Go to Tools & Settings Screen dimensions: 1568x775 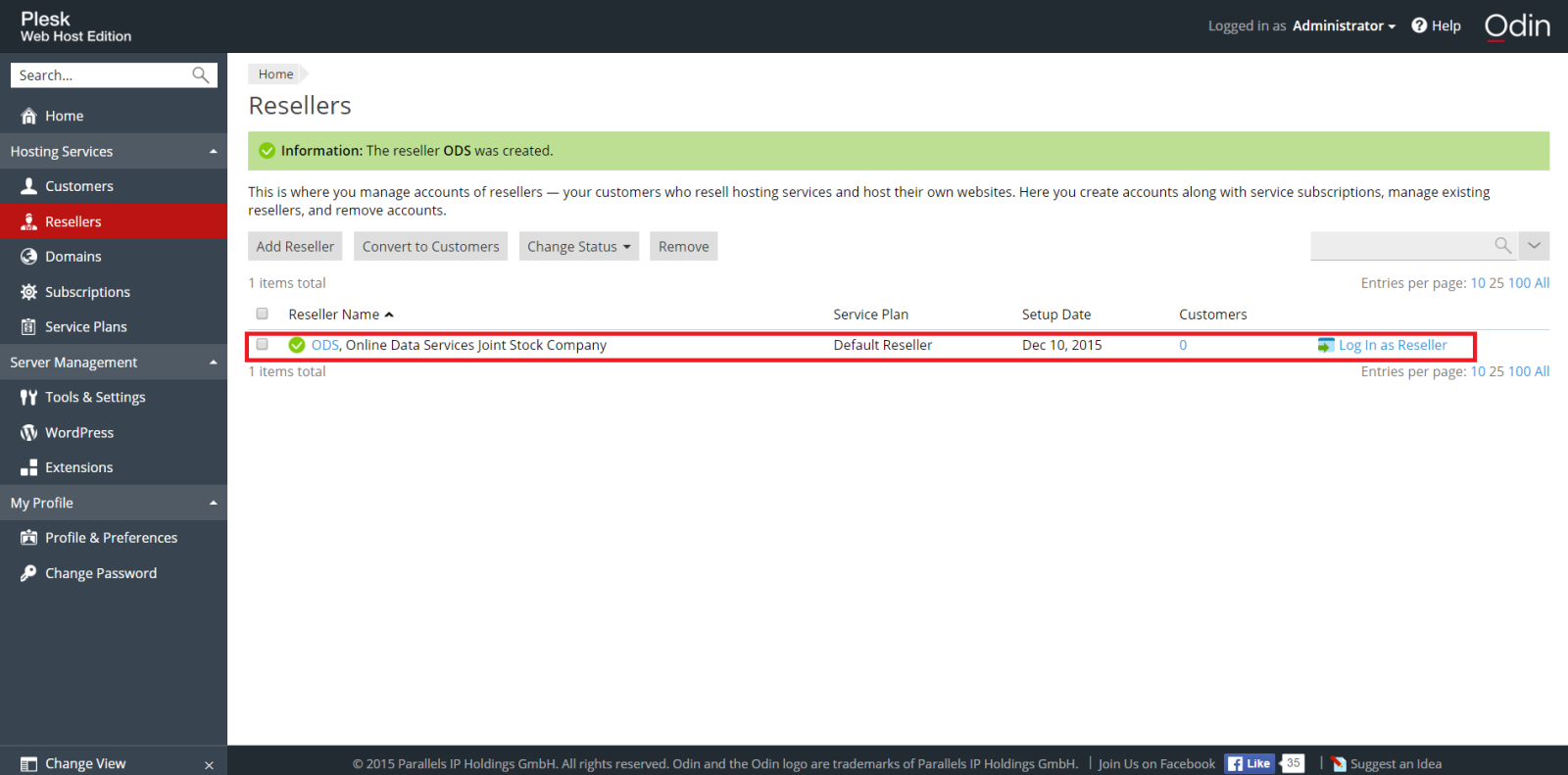coord(95,397)
